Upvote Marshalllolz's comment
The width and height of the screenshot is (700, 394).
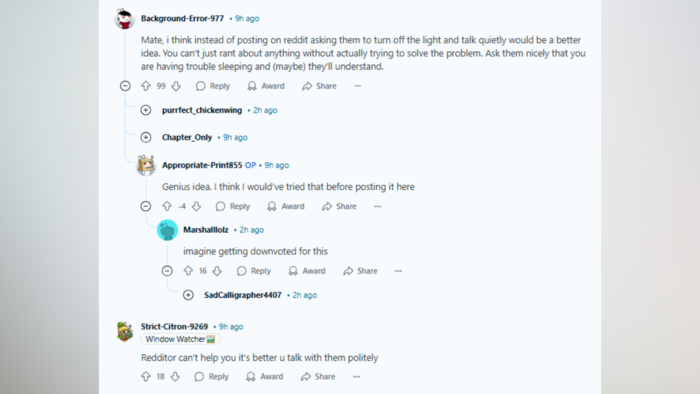coord(188,271)
